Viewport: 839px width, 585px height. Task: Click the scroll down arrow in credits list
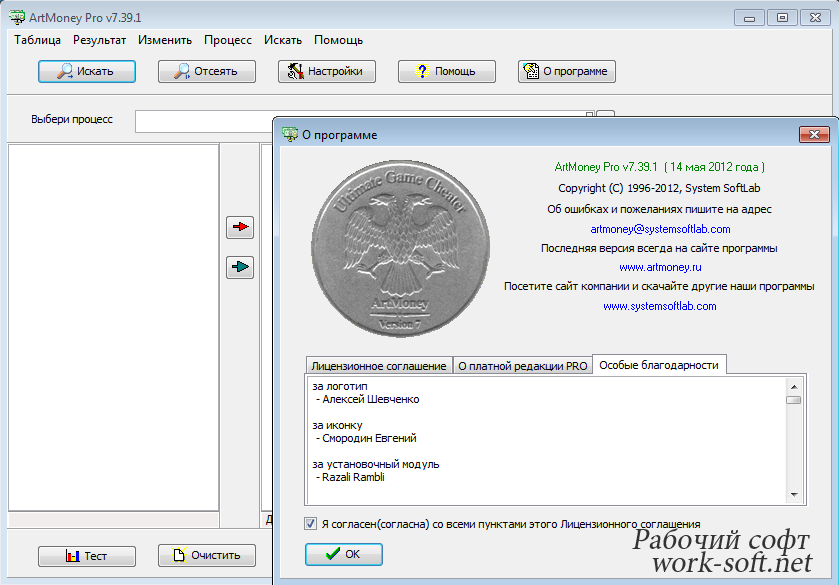(794, 495)
